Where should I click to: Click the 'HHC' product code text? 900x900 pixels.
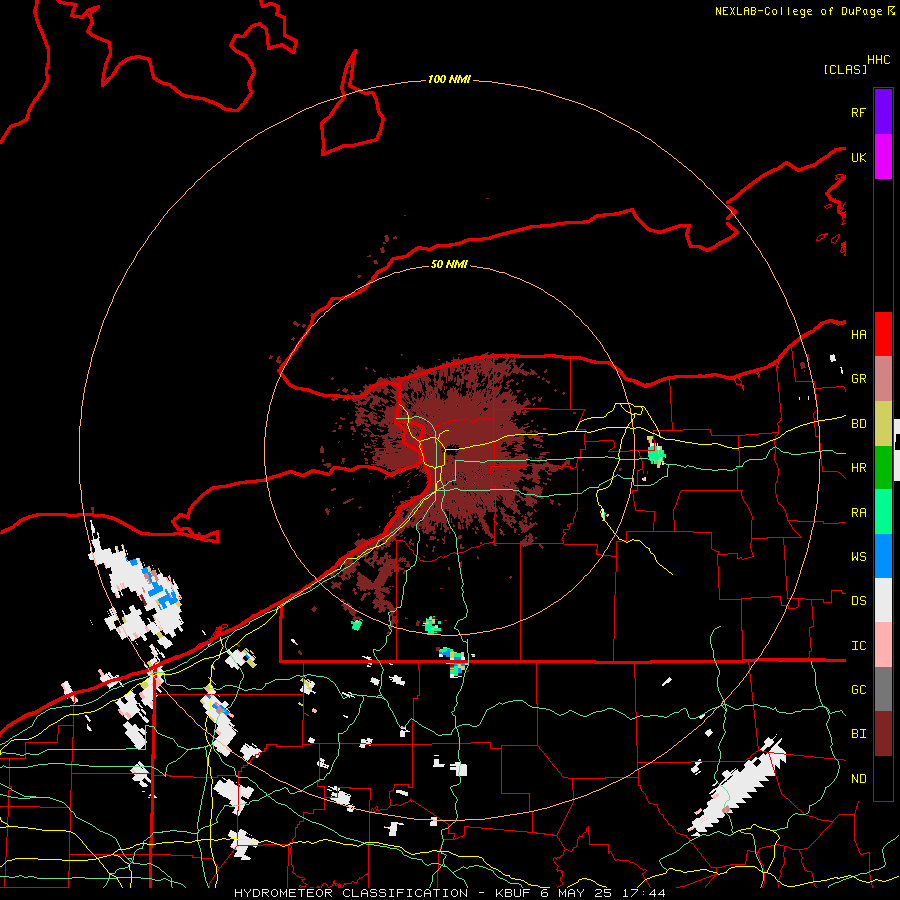(x=878, y=60)
